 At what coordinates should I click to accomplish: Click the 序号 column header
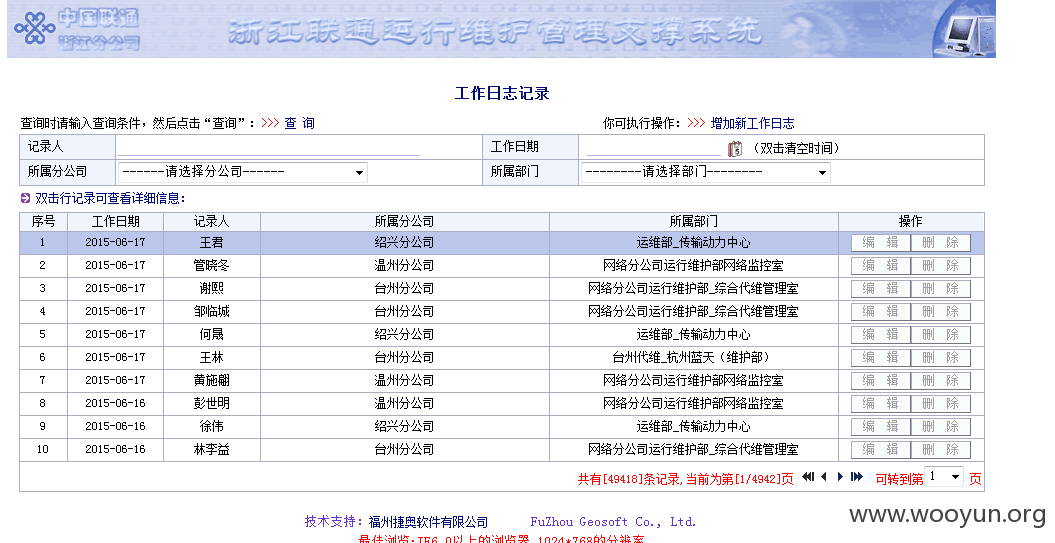click(x=43, y=221)
